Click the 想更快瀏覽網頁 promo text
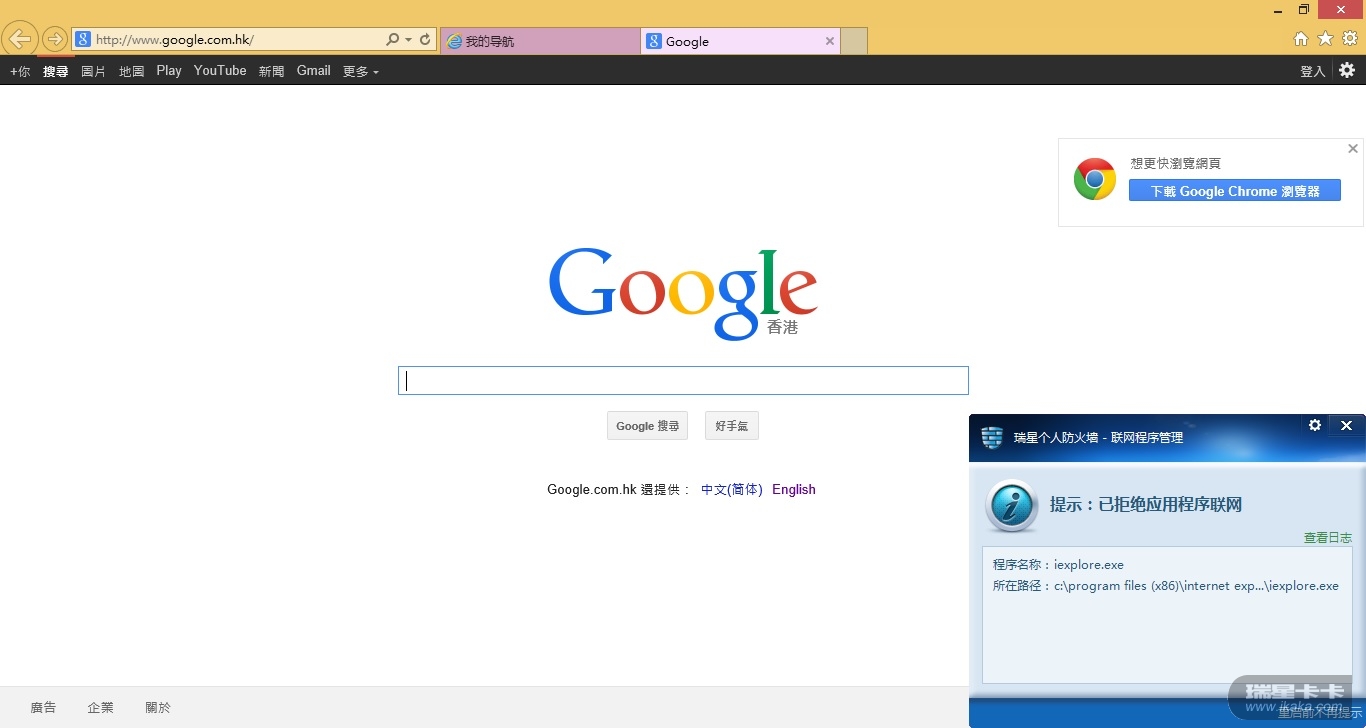The width and height of the screenshot is (1366, 728). 1176,163
